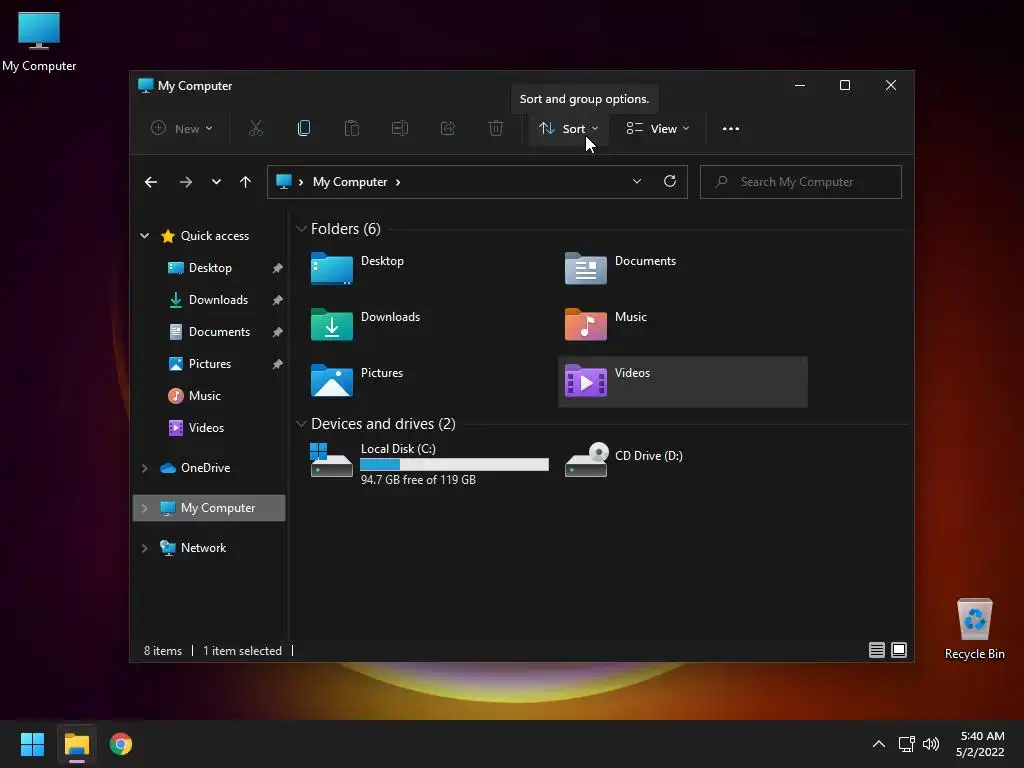
Task: Open the View layout dropdown
Action: coord(658,129)
